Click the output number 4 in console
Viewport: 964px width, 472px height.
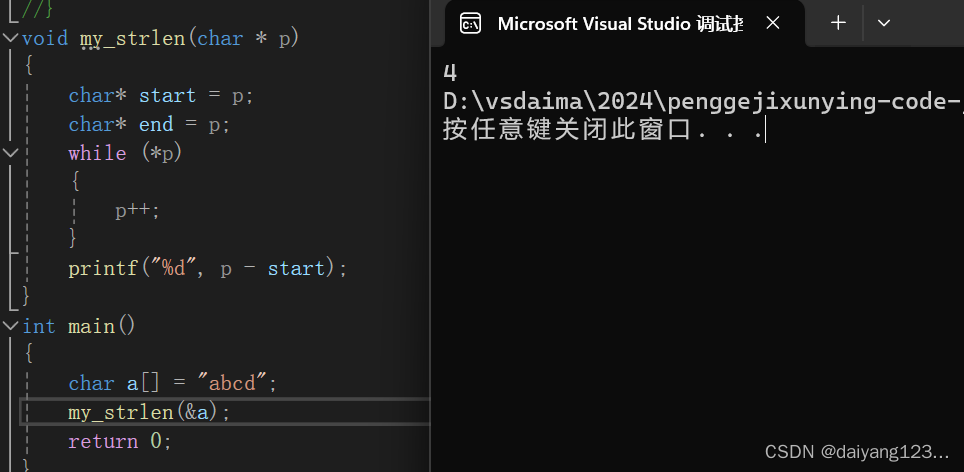pos(450,73)
